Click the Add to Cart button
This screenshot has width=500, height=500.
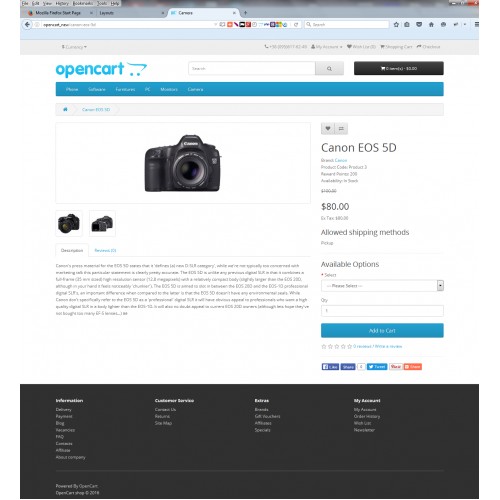pyautogui.click(x=382, y=331)
